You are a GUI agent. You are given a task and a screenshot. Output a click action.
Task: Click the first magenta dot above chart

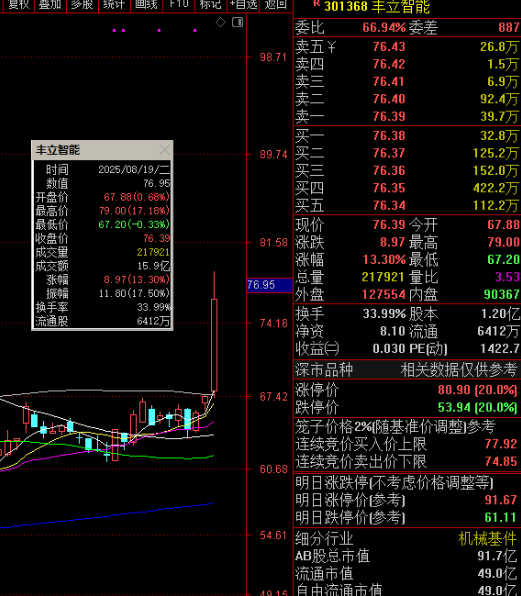114,30
